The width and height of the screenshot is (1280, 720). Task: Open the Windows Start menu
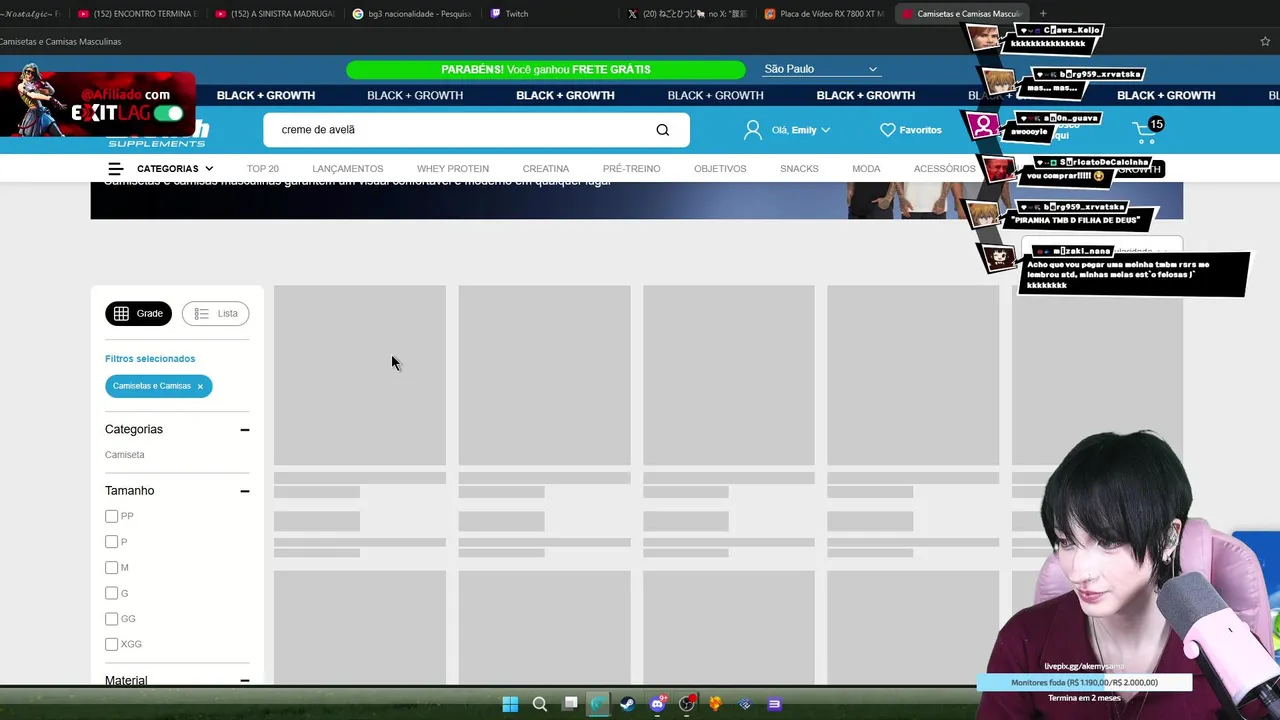510,704
